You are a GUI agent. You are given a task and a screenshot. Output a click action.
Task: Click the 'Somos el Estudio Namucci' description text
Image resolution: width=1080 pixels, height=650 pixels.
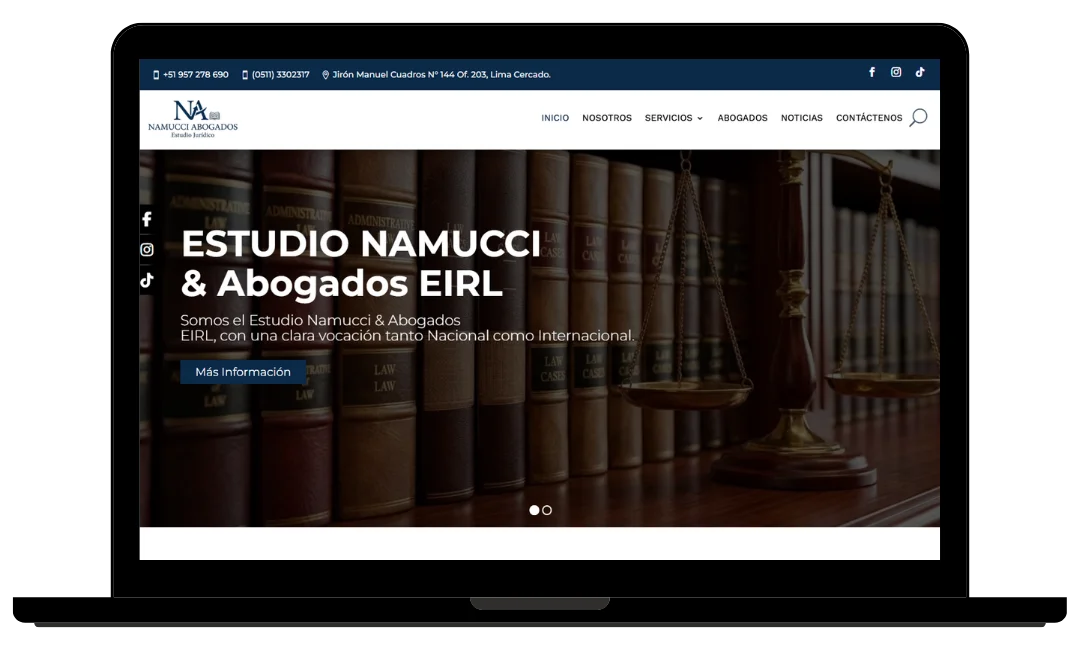(407, 328)
